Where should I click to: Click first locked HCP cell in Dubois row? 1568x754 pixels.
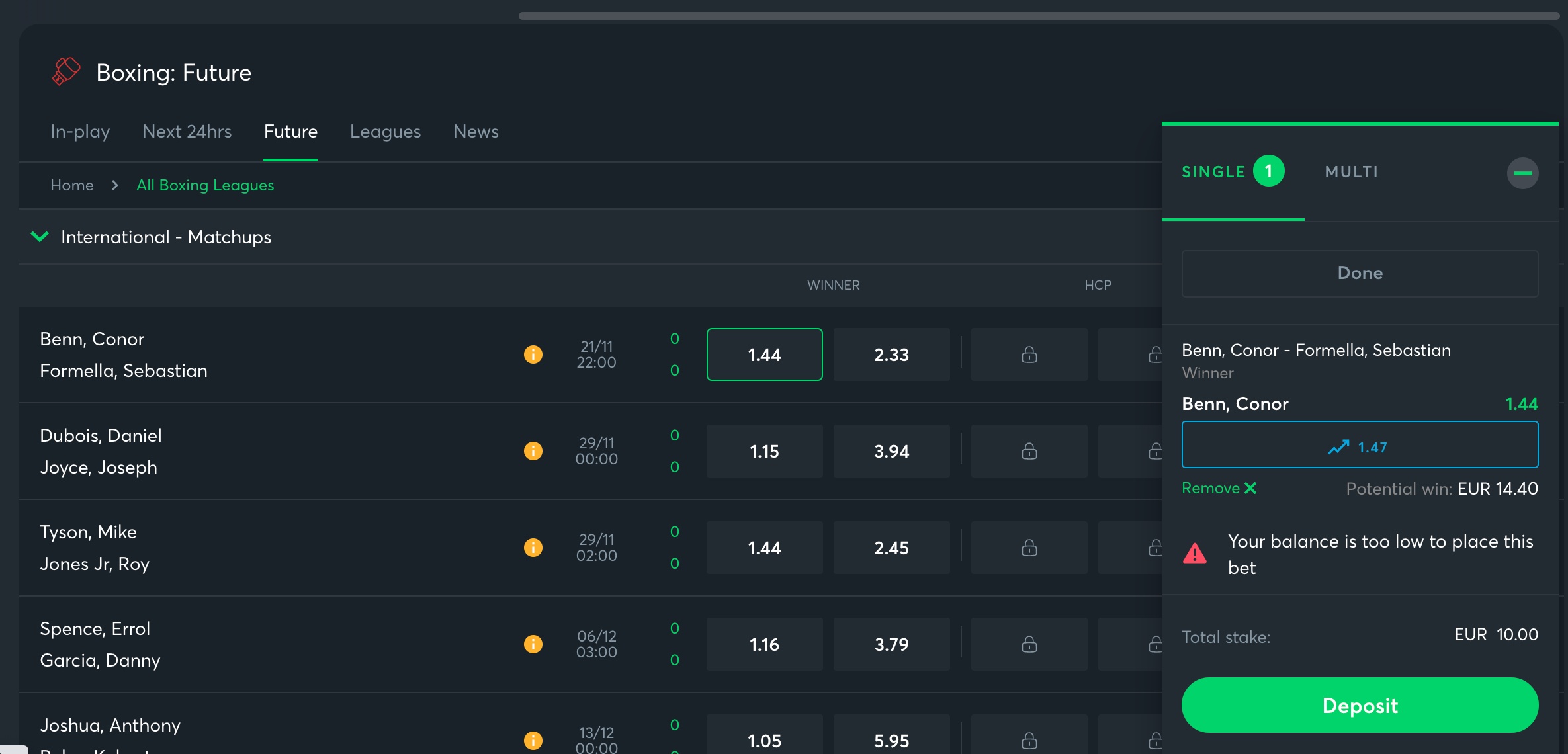[1029, 451]
